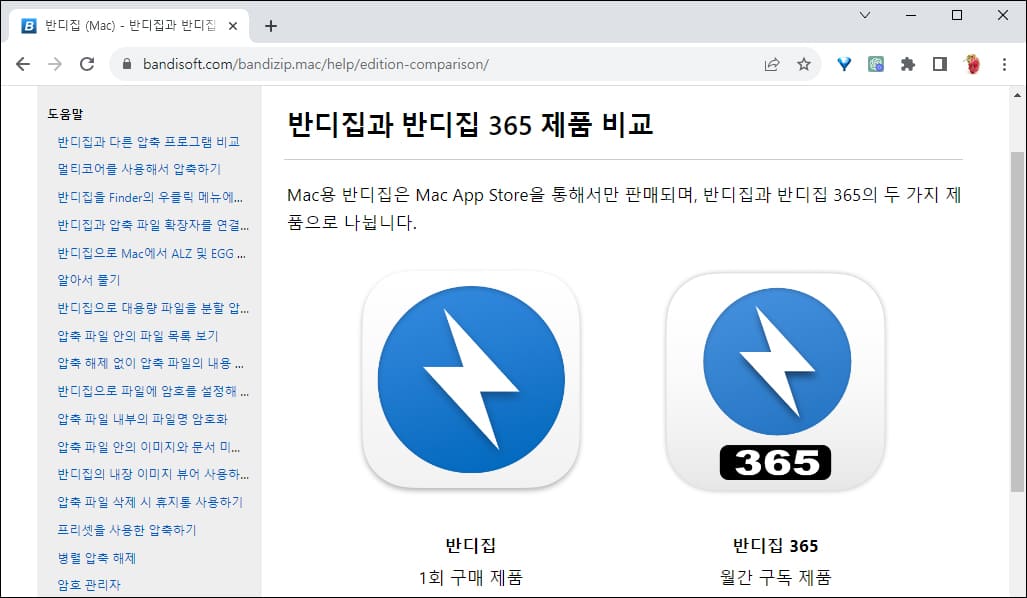Reload the Bandizip help page

tap(87, 63)
